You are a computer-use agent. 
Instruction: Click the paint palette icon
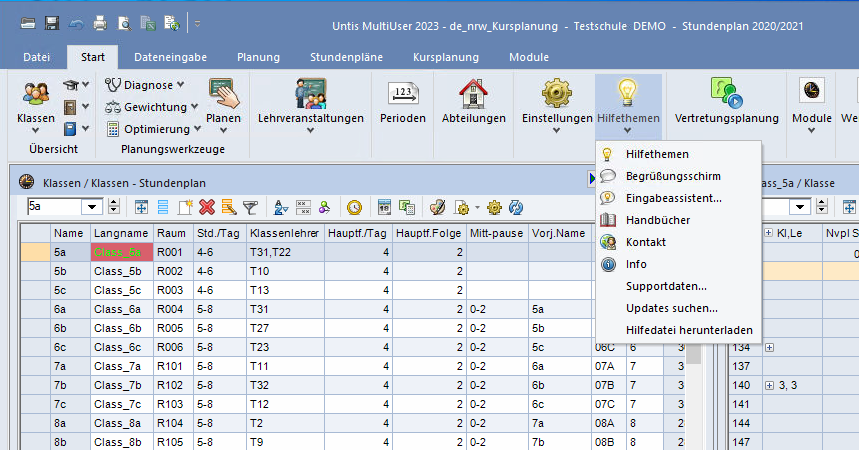point(437,207)
